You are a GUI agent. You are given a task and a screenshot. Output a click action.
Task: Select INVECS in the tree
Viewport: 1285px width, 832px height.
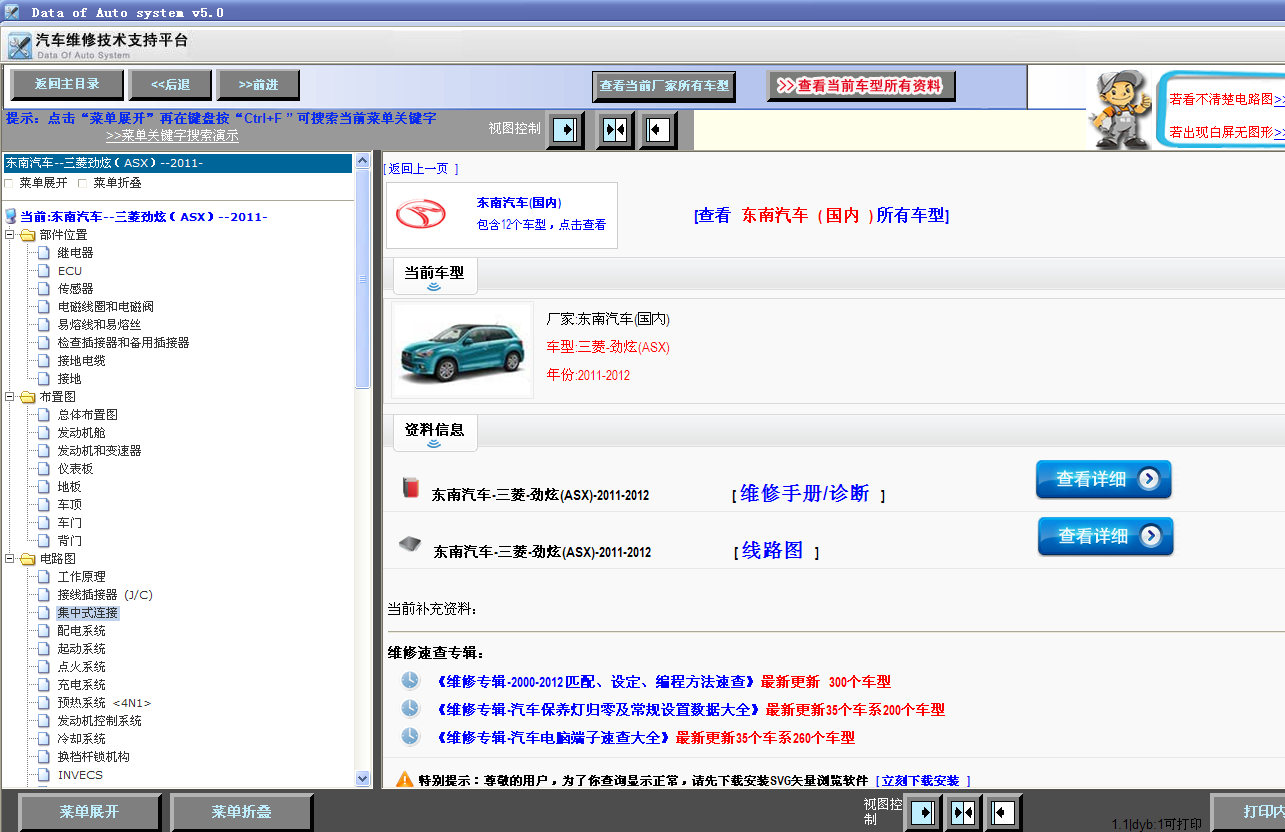point(80,775)
